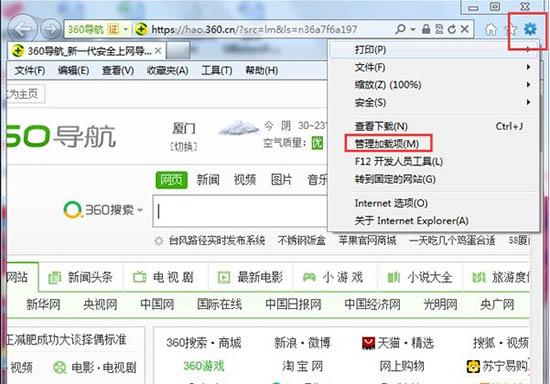Viewport: 550px width, 384px height.
Task: Click the browser Back arrow button
Action: pyautogui.click(x=22, y=29)
